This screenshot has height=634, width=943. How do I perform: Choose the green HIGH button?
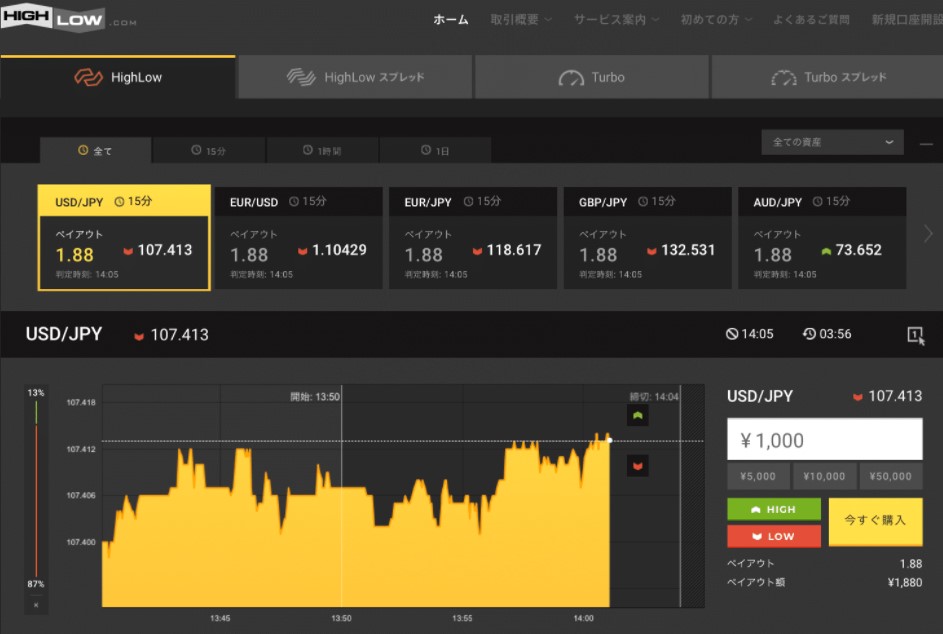(774, 509)
